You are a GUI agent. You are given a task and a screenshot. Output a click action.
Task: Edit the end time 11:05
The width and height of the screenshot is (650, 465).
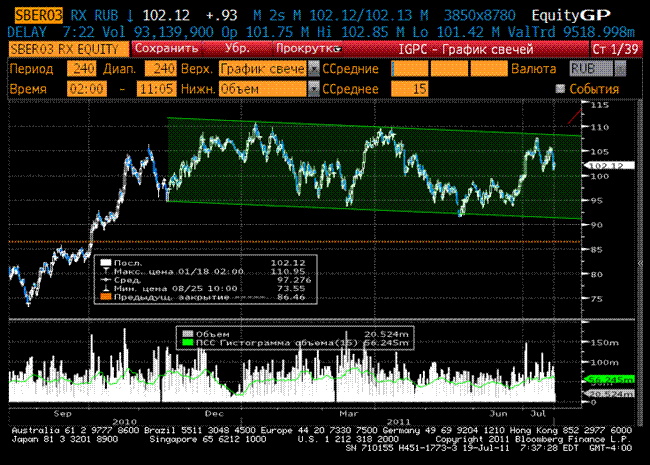click(156, 89)
